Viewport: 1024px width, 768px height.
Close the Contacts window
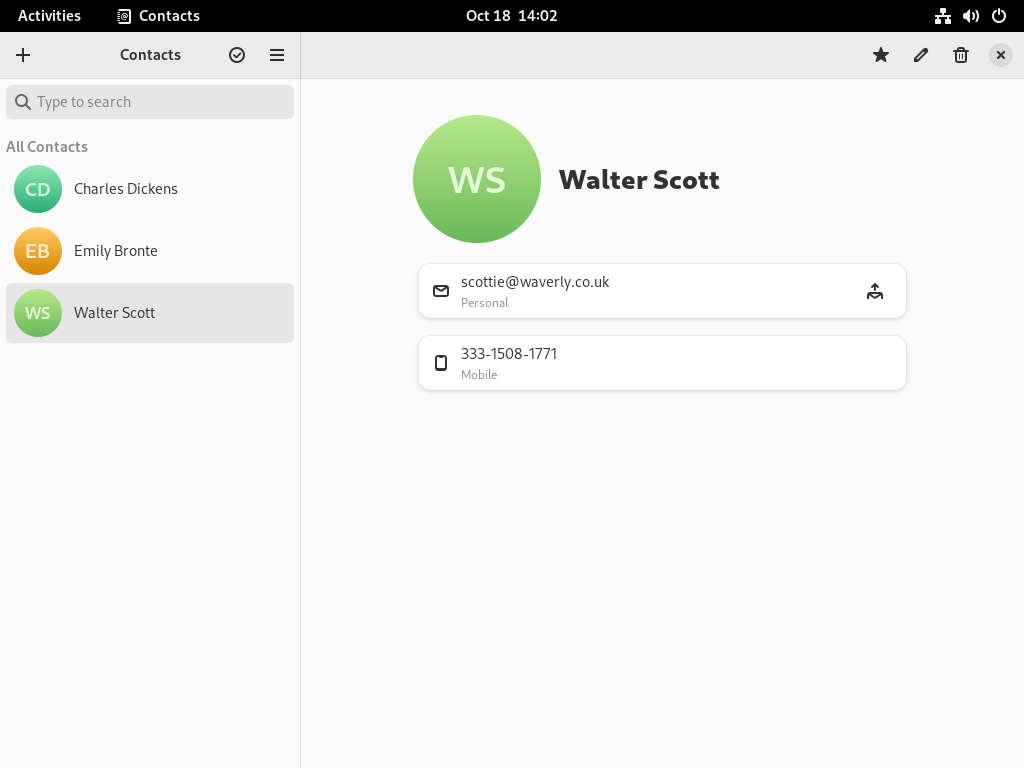point(1000,55)
